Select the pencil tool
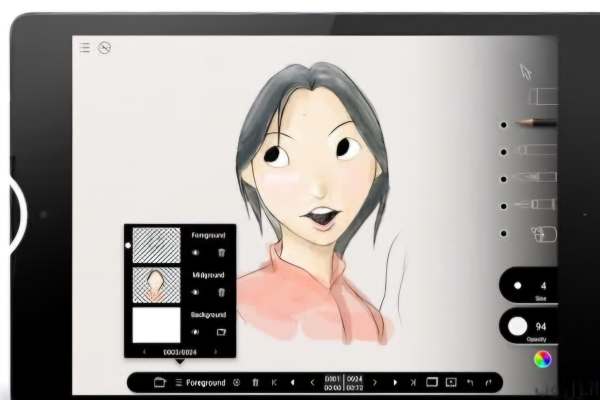 click(536, 123)
